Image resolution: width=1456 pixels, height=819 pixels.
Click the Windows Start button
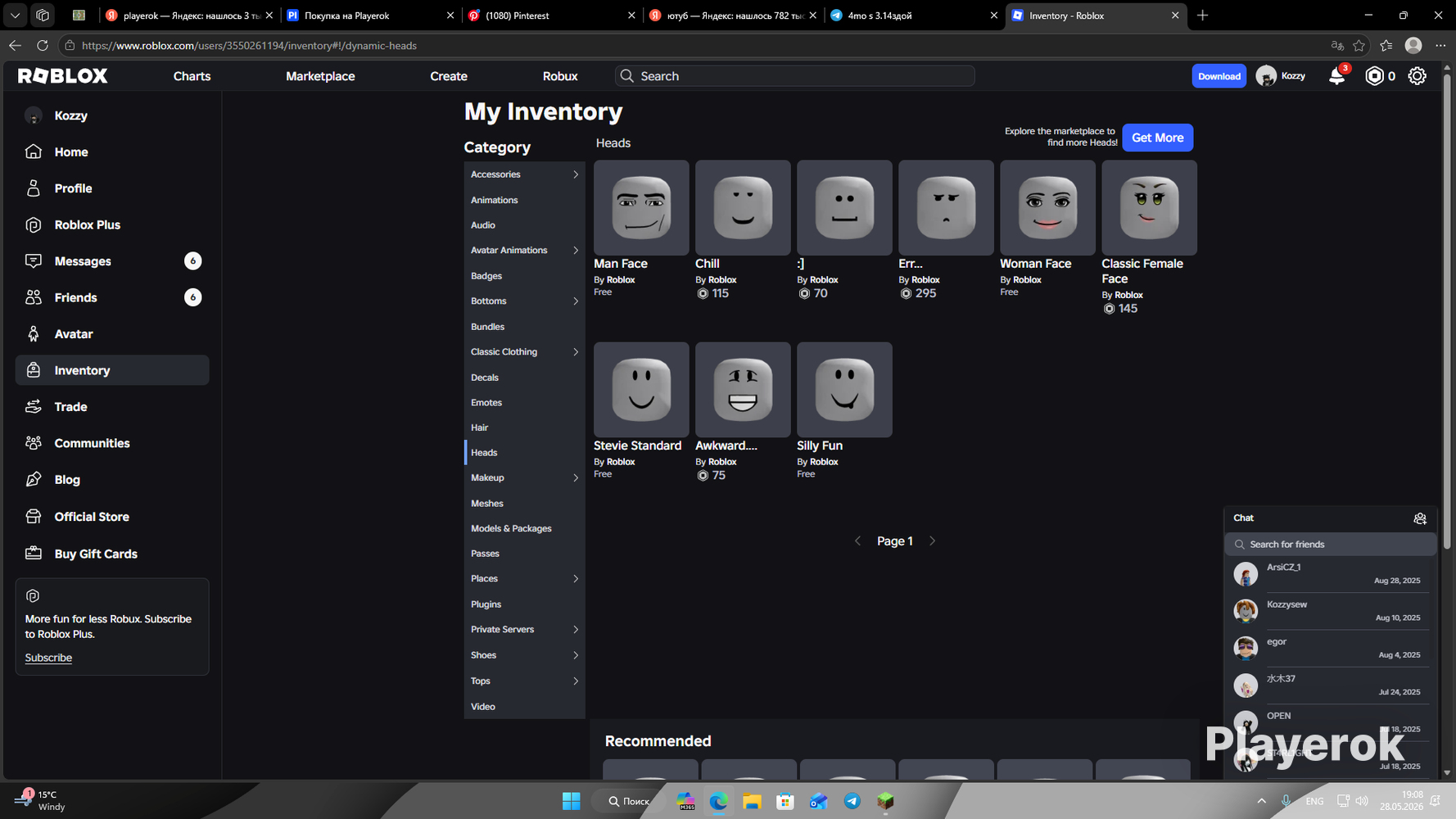click(x=572, y=801)
